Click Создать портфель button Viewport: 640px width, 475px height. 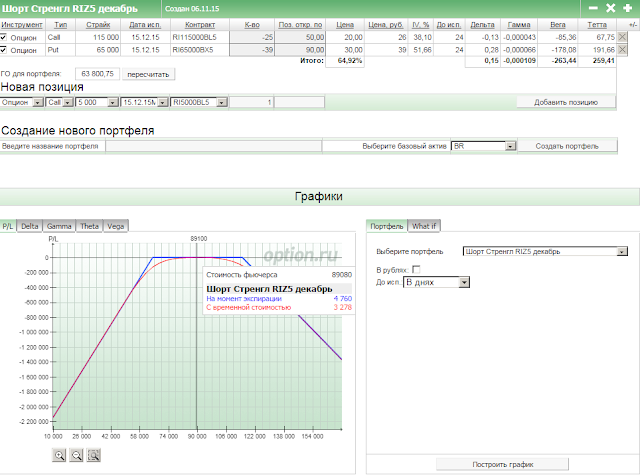click(x=567, y=146)
